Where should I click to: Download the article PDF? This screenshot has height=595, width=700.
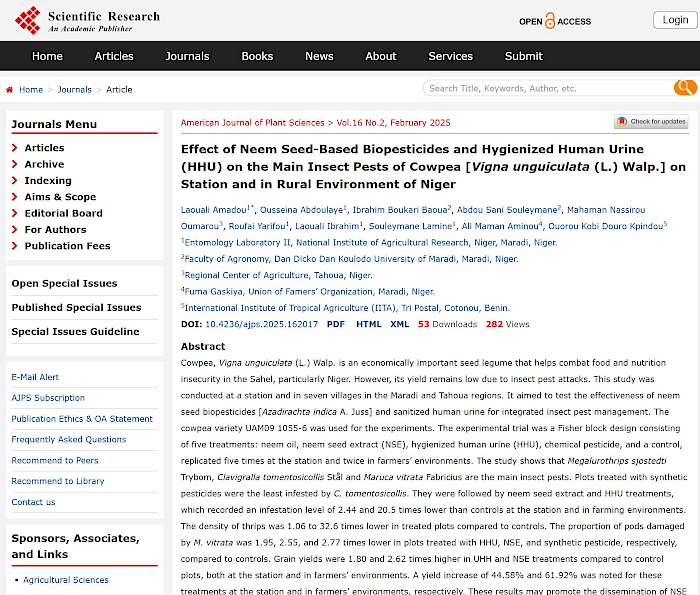[335, 325]
